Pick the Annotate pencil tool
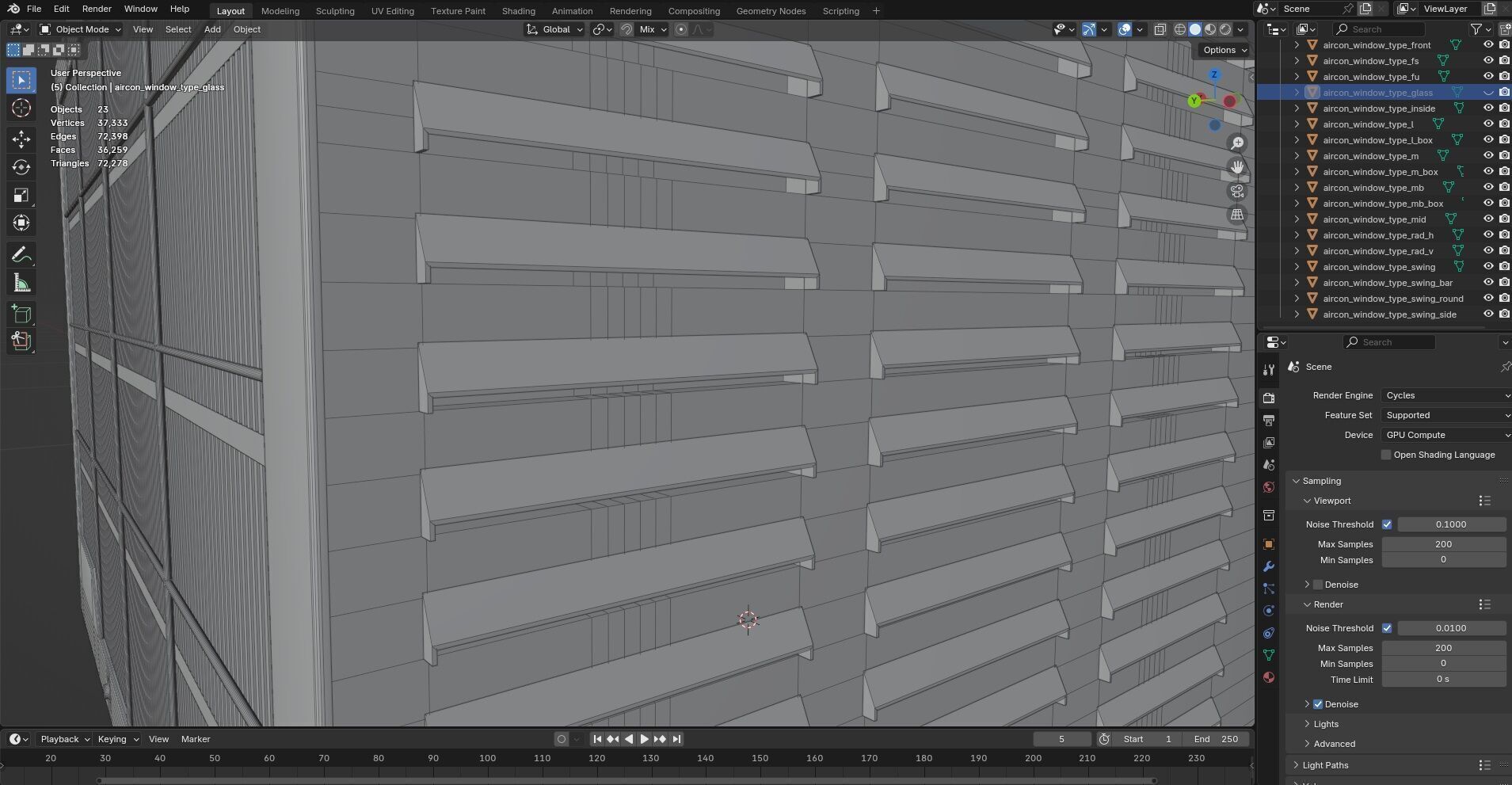Image resolution: width=1512 pixels, height=785 pixels. click(21, 255)
